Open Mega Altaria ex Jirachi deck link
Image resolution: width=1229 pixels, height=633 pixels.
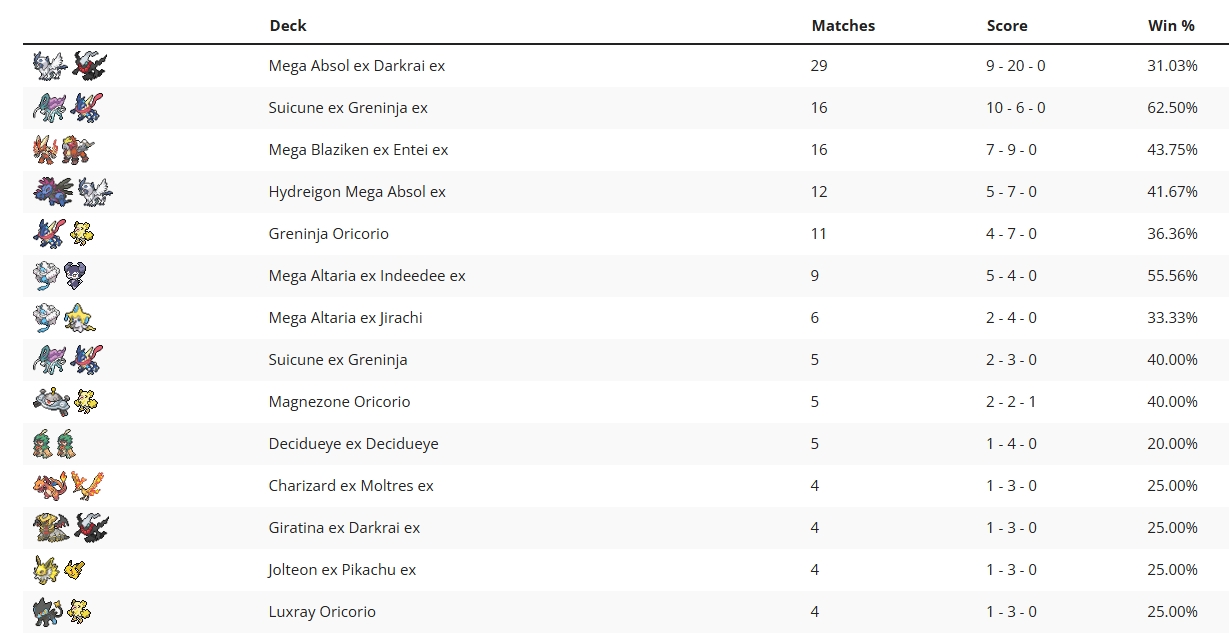345,318
